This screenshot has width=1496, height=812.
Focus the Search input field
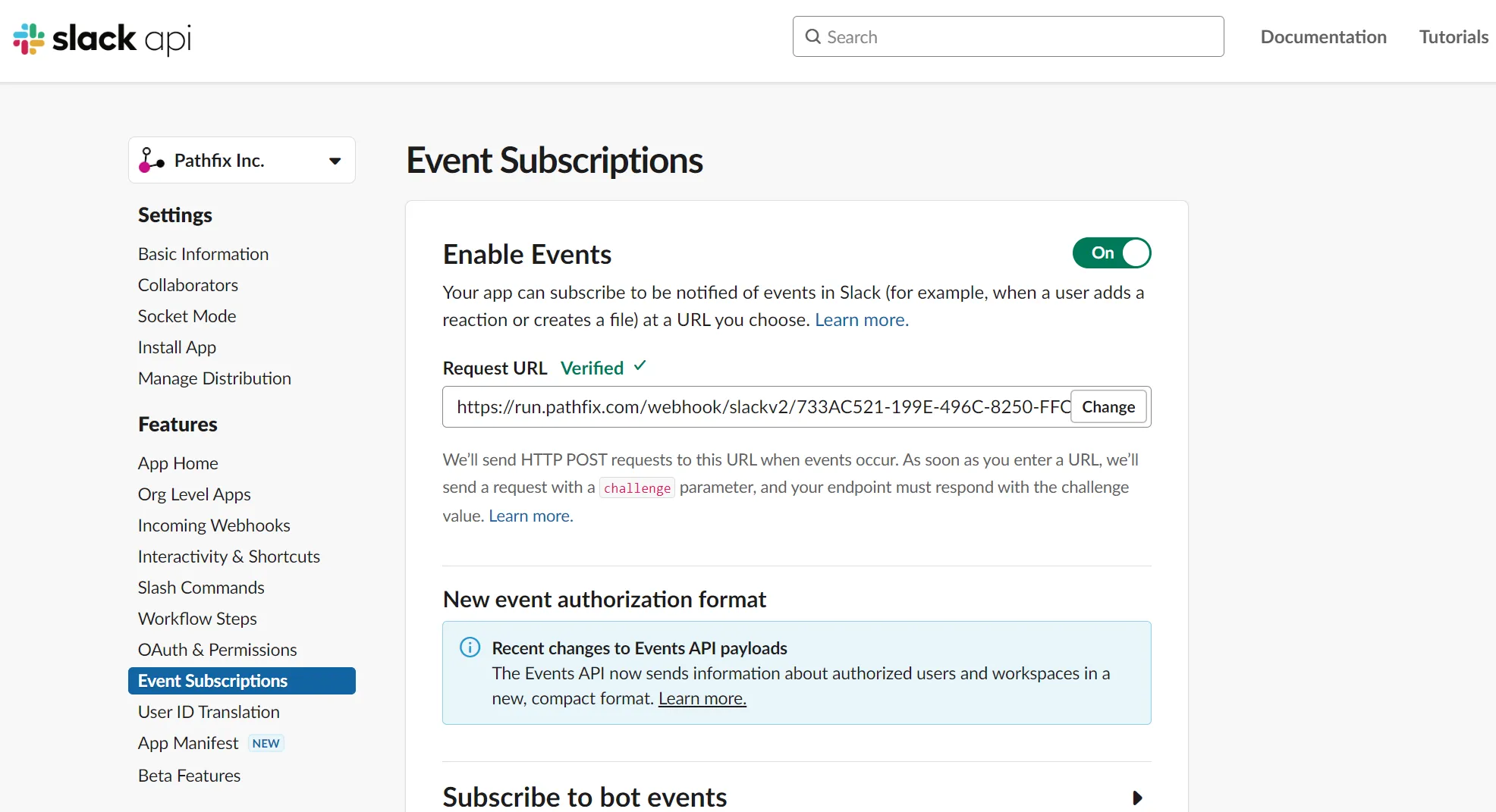tap(1008, 36)
